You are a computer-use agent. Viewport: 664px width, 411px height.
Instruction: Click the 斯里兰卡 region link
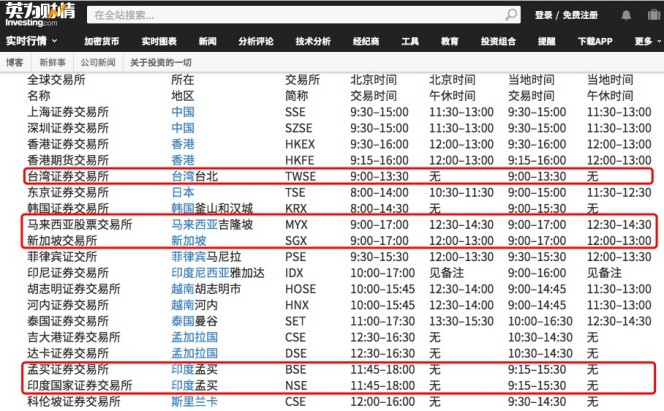click(x=194, y=401)
